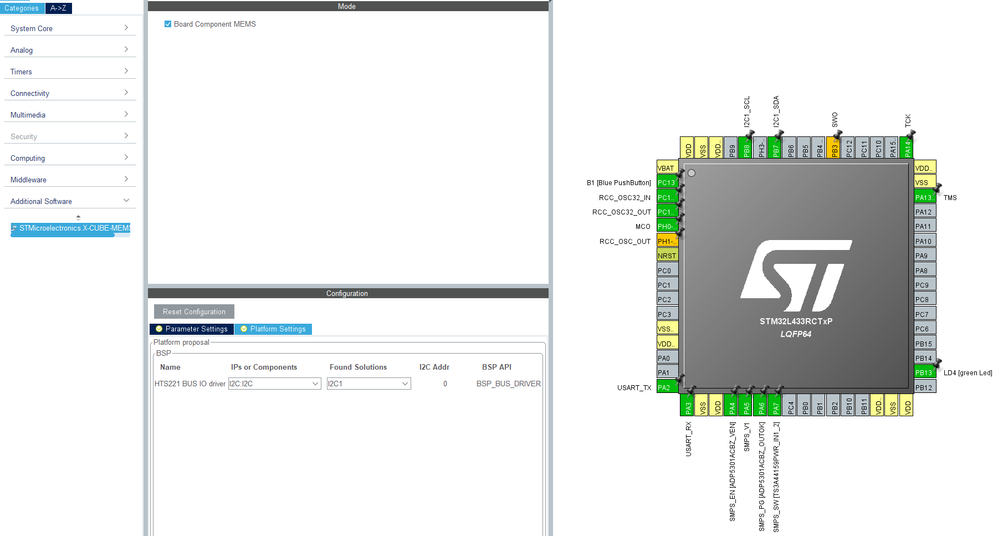Select the VBAT pin
This screenshot has height=536, width=998.
point(668,168)
